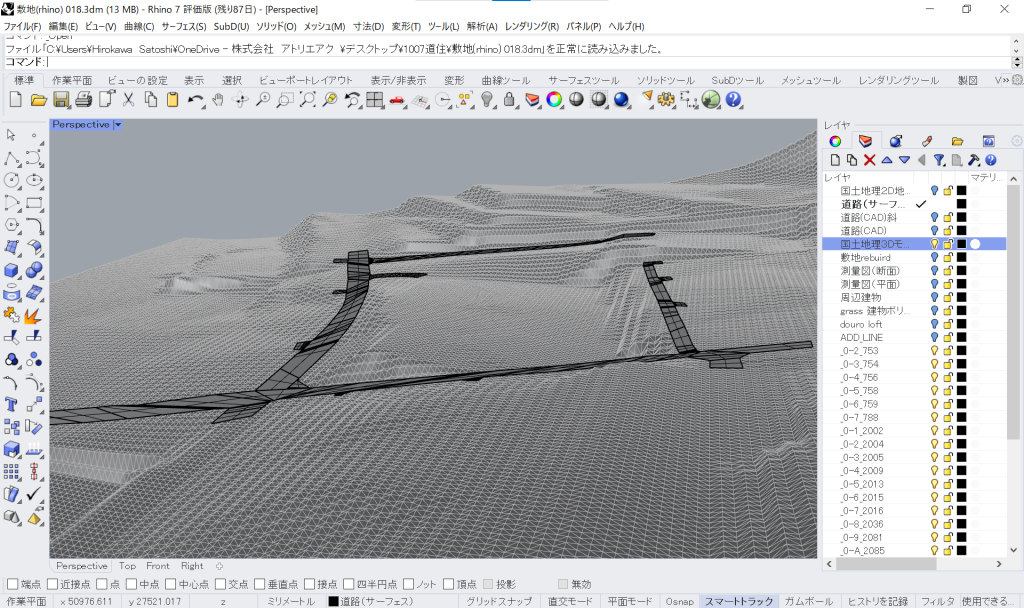
Task: Click the blue Render sphere icon
Action: [622, 100]
